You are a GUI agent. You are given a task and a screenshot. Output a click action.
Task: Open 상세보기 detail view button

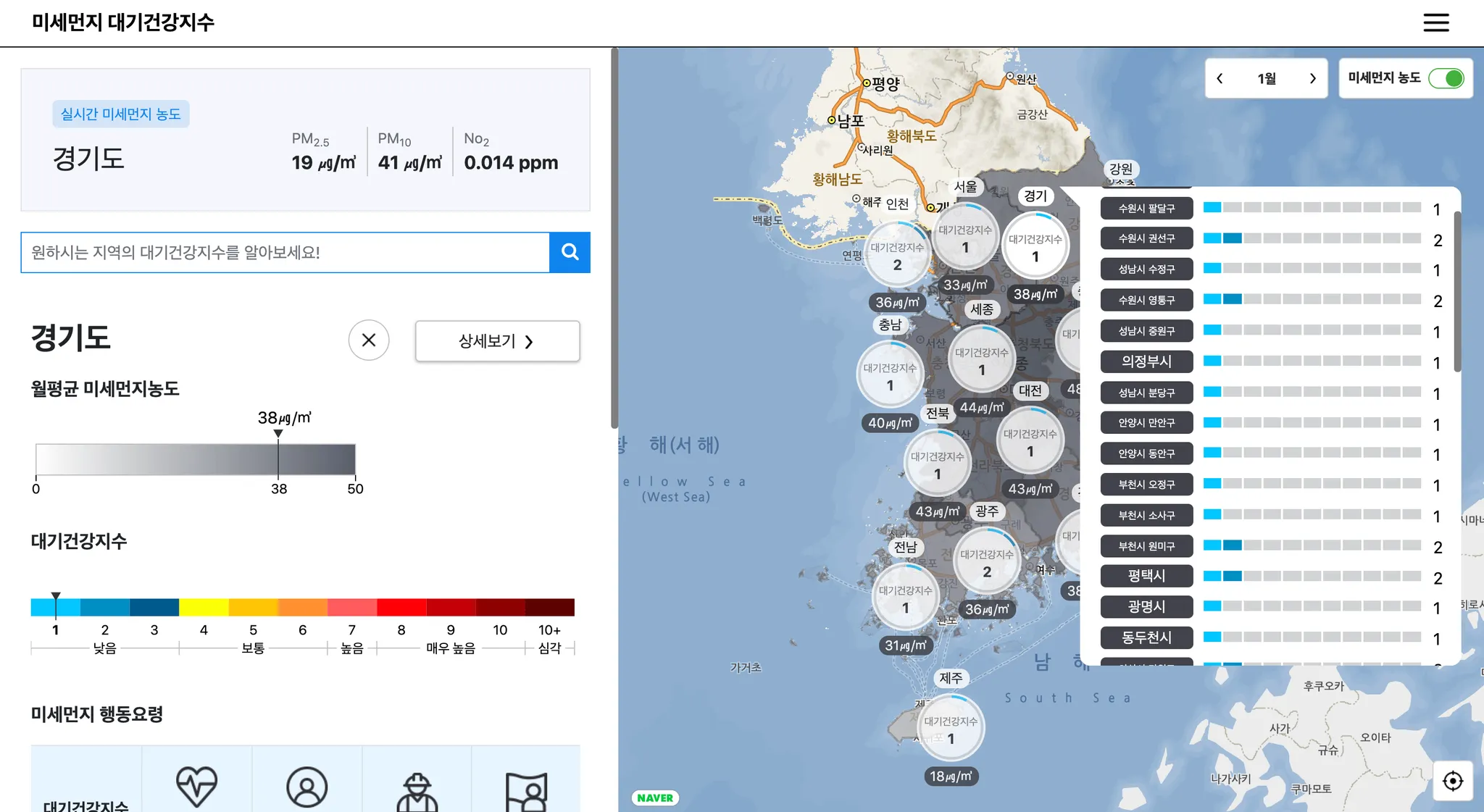497,341
